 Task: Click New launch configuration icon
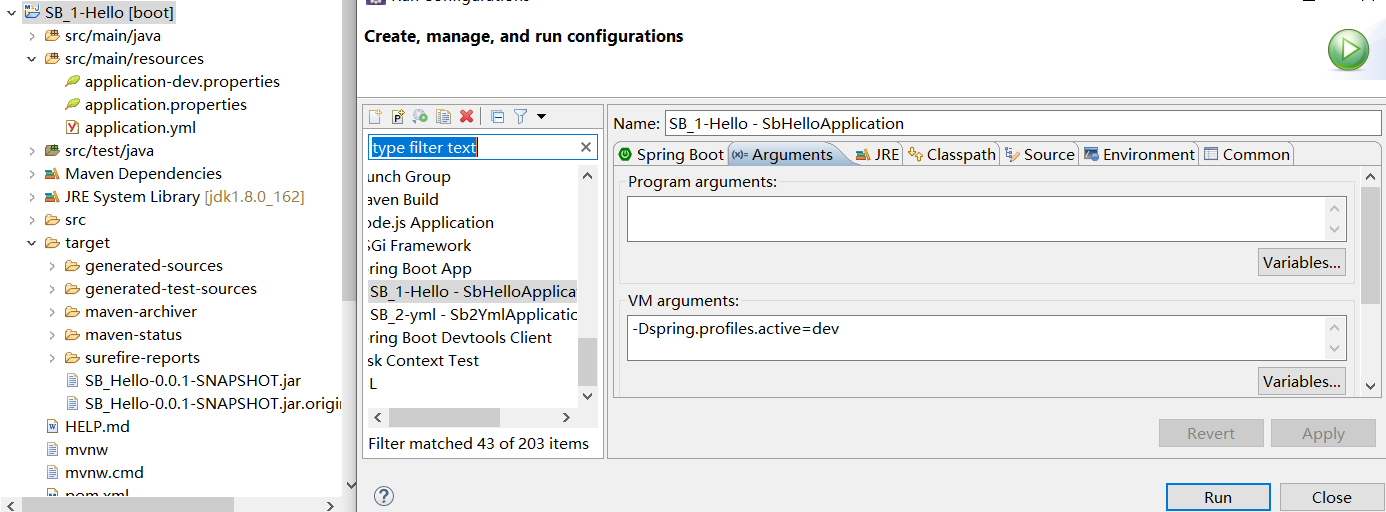pos(376,116)
